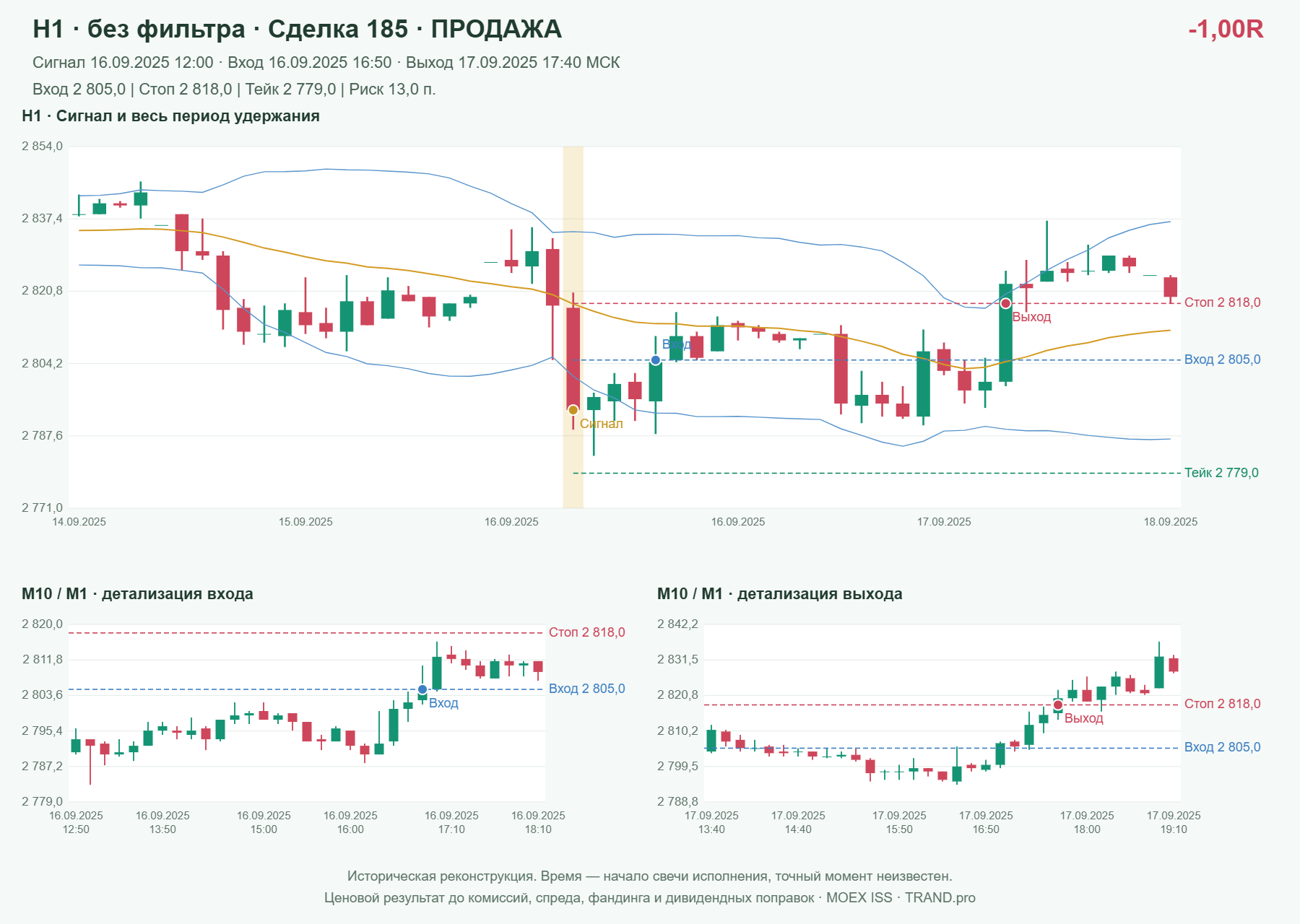Screen dimensions: 1300x924
Task: Click the red Выход marker dot on H1 chart
Action: coord(1005,303)
